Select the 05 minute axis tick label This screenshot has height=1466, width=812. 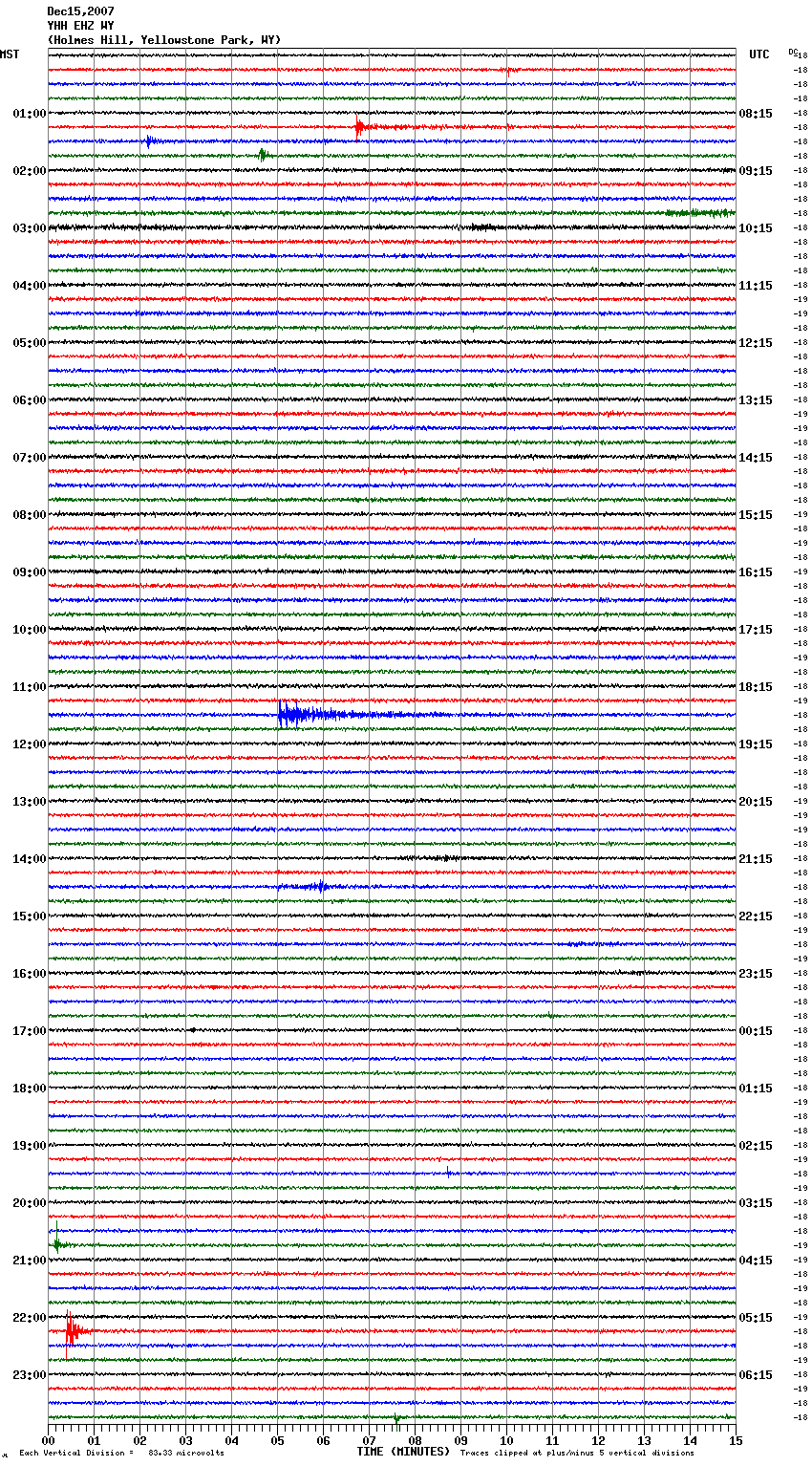click(278, 1440)
